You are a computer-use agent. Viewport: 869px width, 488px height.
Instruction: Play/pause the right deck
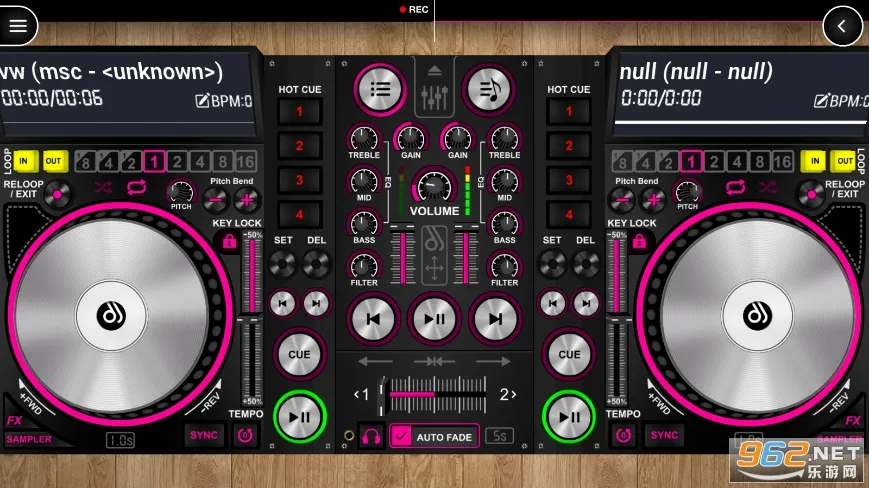click(x=569, y=417)
